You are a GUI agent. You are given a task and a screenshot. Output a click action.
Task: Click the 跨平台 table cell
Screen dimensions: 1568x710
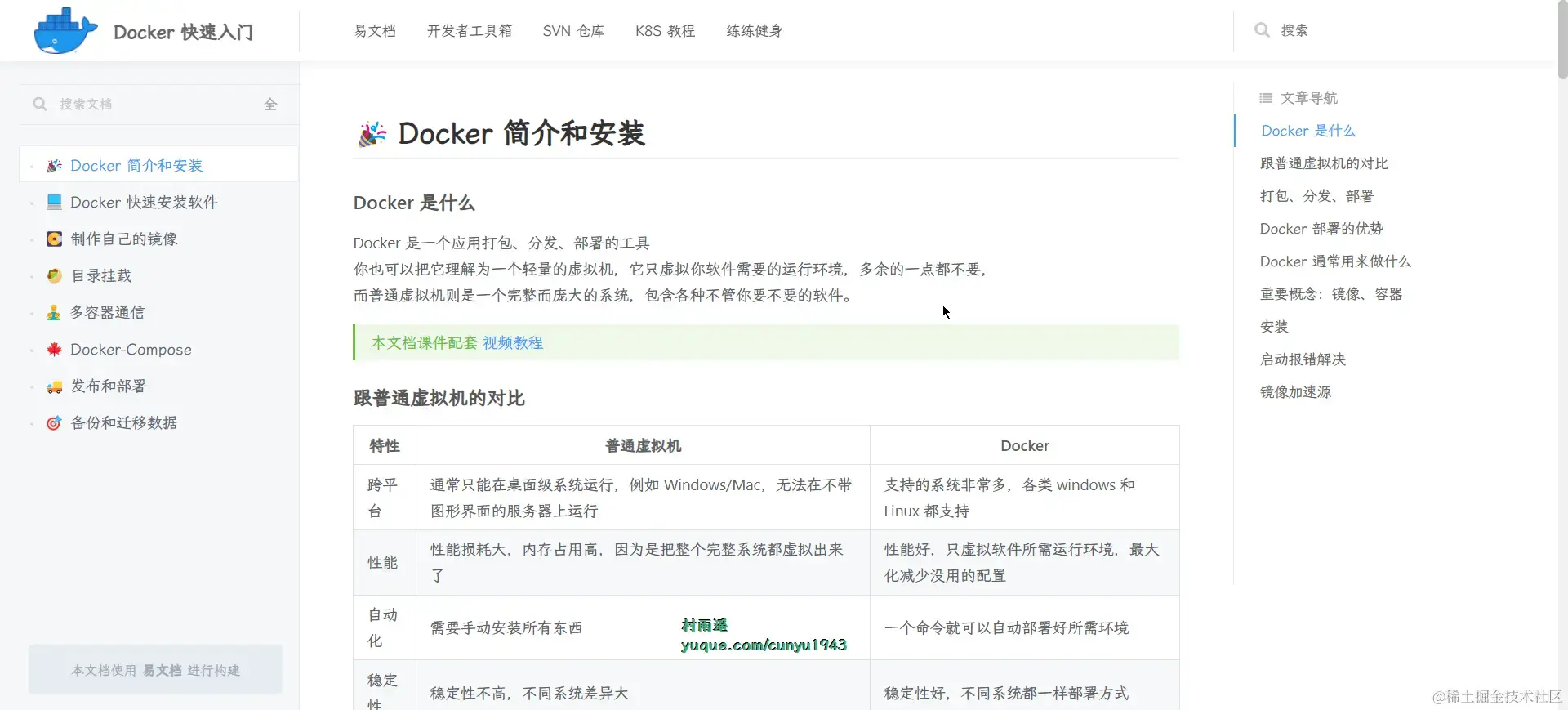click(385, 498)
